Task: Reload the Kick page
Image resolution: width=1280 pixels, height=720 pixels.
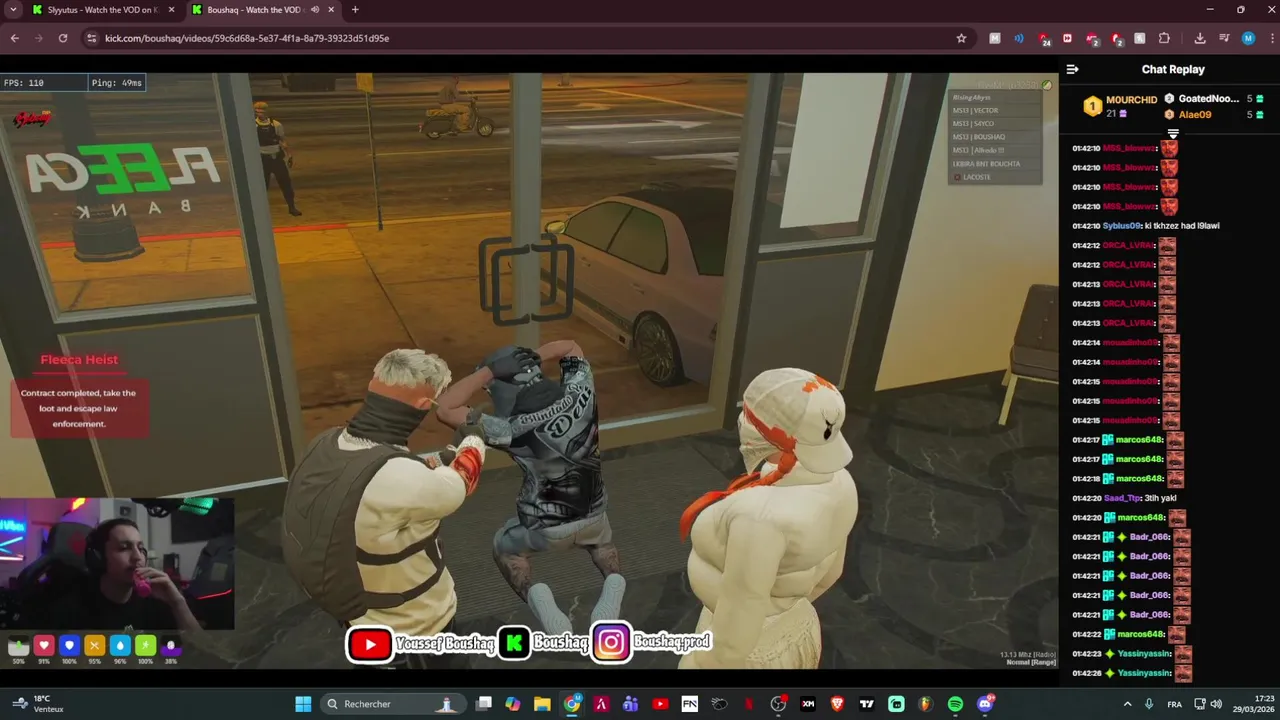Action: pyautogui.click(x=62, y=38)
